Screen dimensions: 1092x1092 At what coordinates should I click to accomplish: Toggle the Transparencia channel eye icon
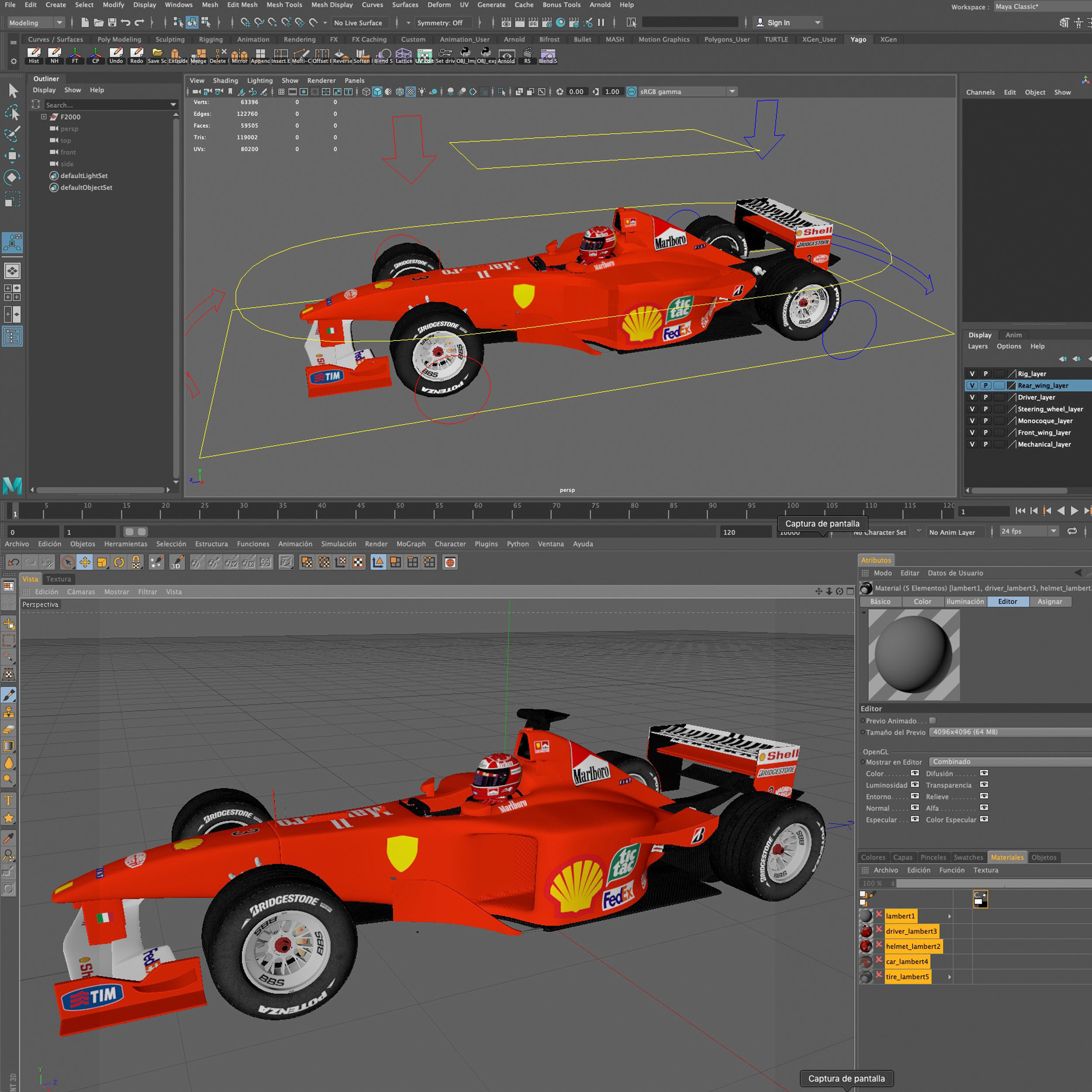[x=984, y=784]
